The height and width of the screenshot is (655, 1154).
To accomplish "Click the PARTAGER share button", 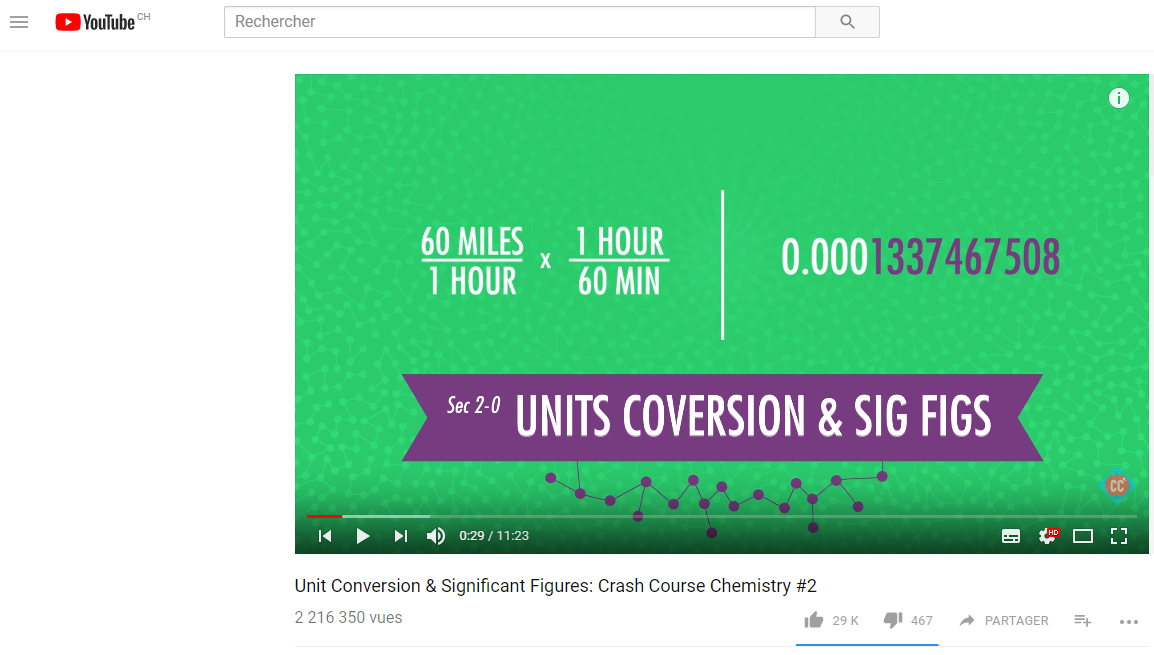I will (1004, 620).
